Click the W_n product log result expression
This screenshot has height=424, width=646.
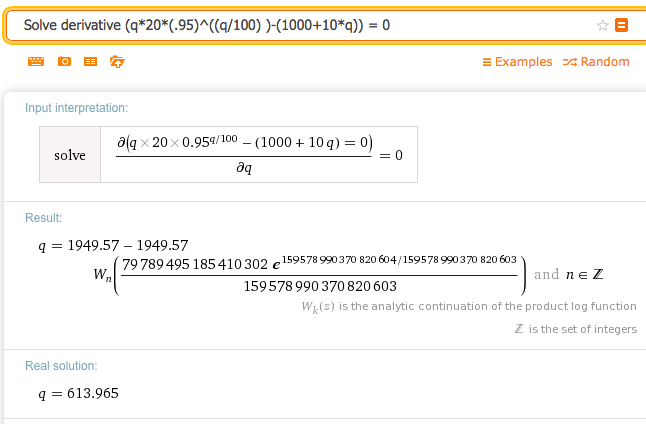coord(320,274)
